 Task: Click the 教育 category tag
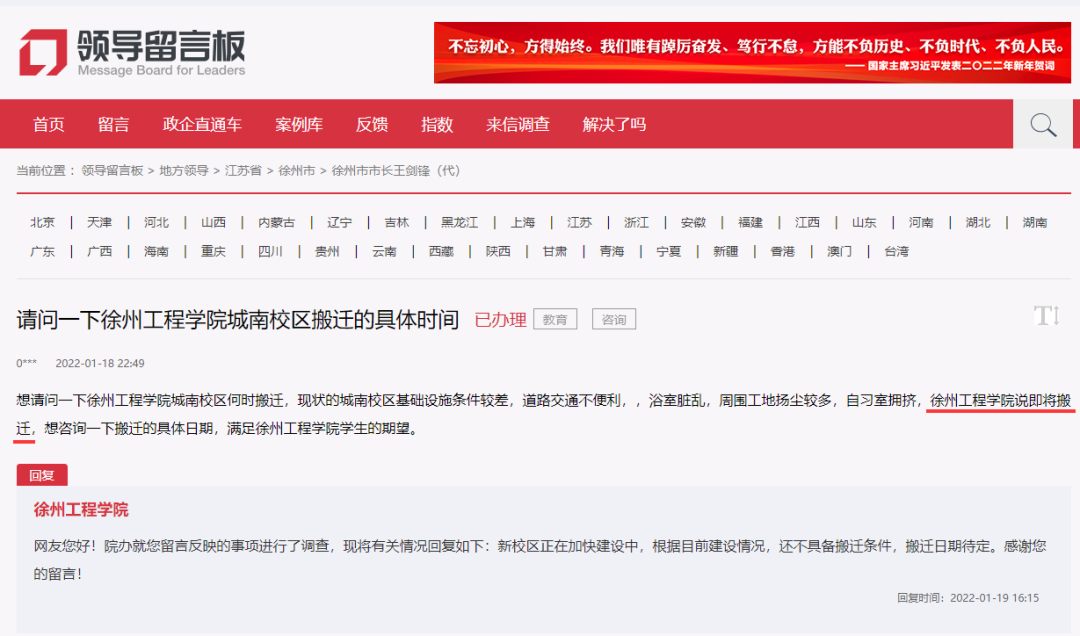[555, 318]
